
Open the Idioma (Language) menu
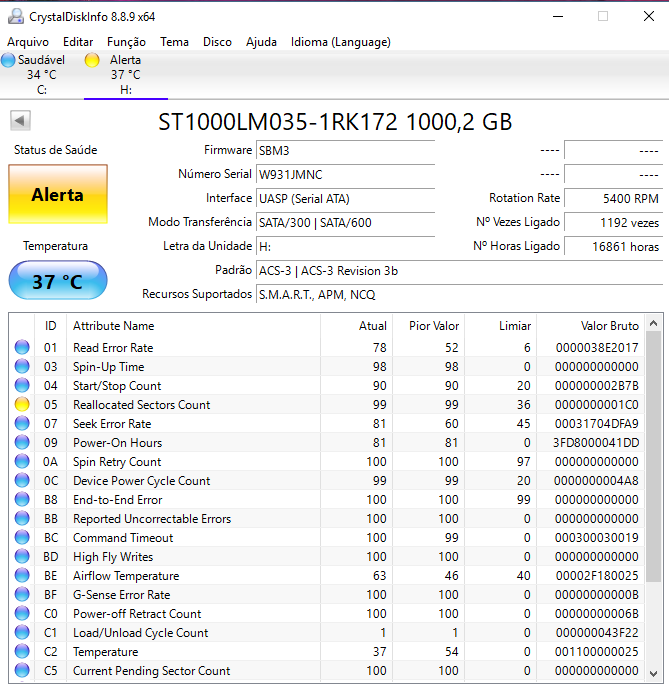pyautogui.click(x=341, y=42)
